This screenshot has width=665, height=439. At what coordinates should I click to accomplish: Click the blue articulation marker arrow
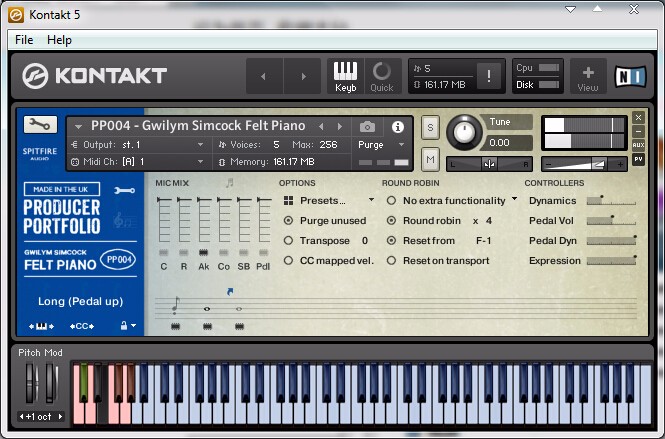[x=230, y=291]
